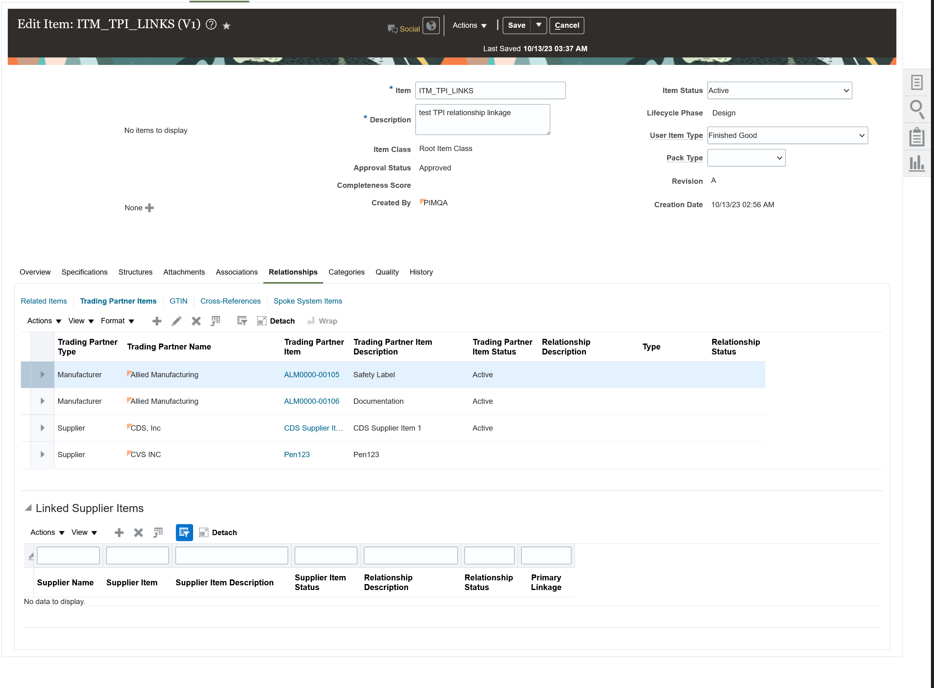Detach the Linked Supplier Items table
This screenshot has width=934, height=688.
pos(218,533)
